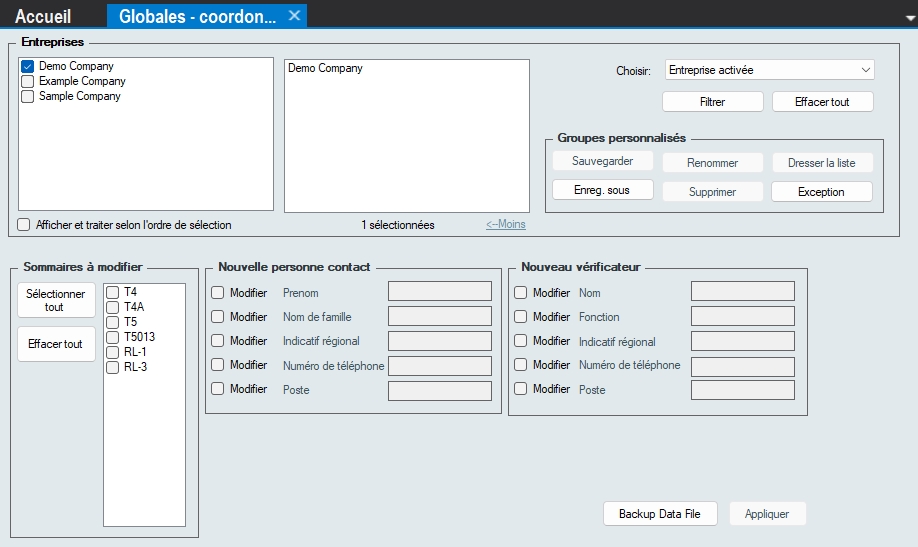Select Demo Company in selected list
This screenshot has height=547, width=918.
pos(325,69)
